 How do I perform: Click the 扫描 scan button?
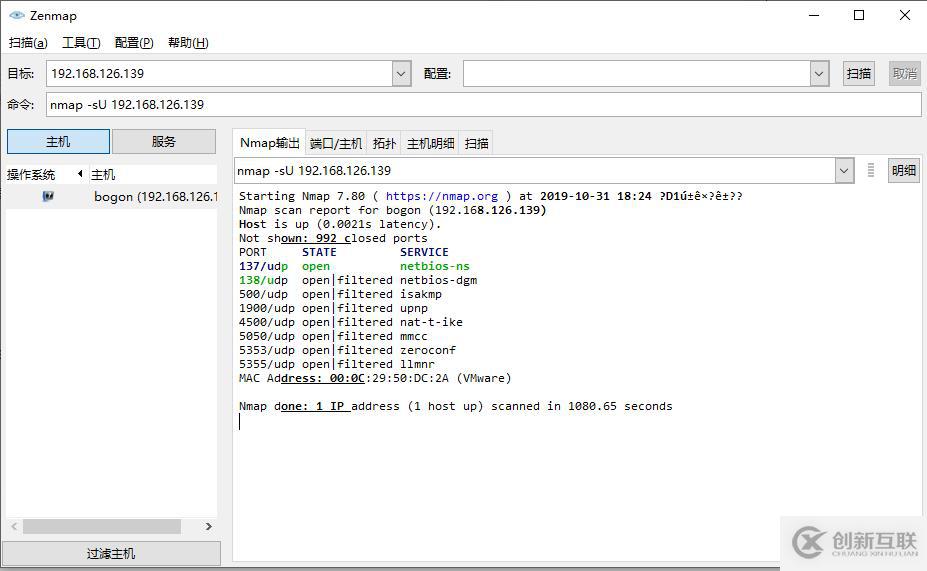point(858,74)
